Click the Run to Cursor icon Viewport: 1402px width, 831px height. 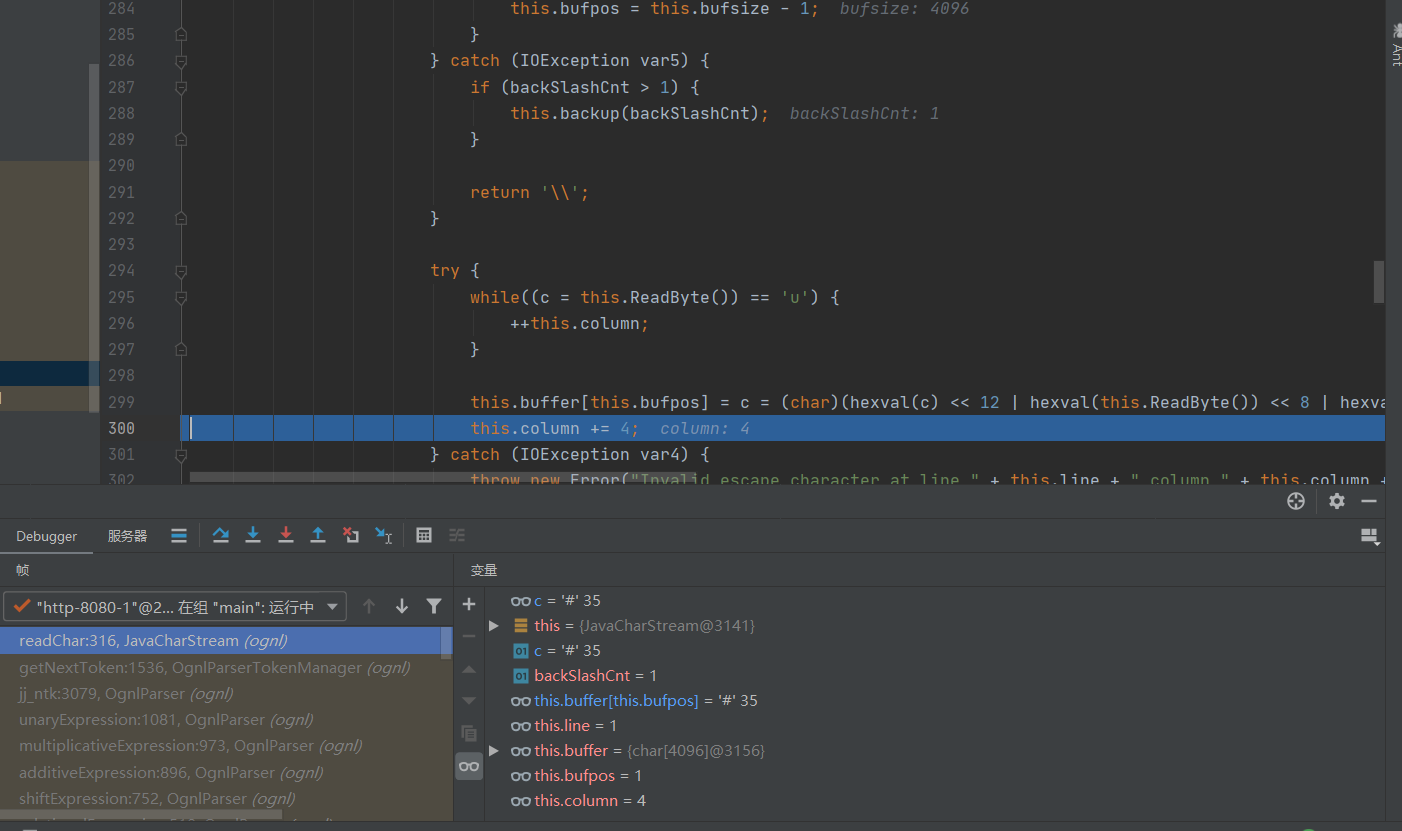[383, 536]
